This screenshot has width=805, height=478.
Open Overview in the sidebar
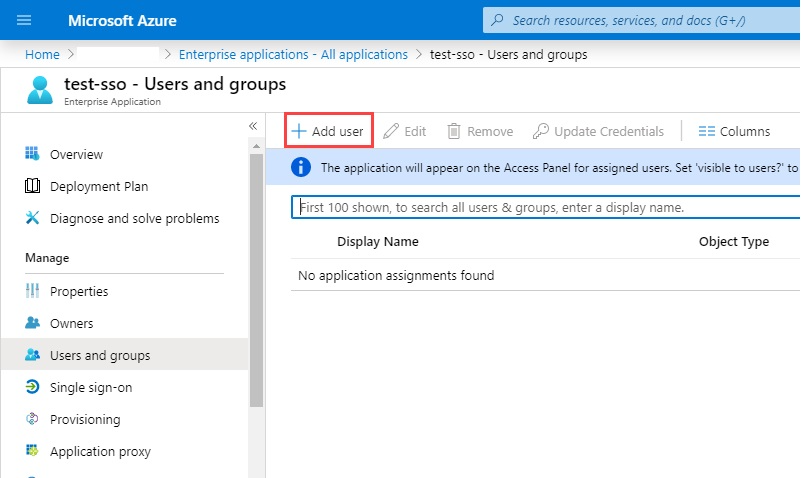124,154
